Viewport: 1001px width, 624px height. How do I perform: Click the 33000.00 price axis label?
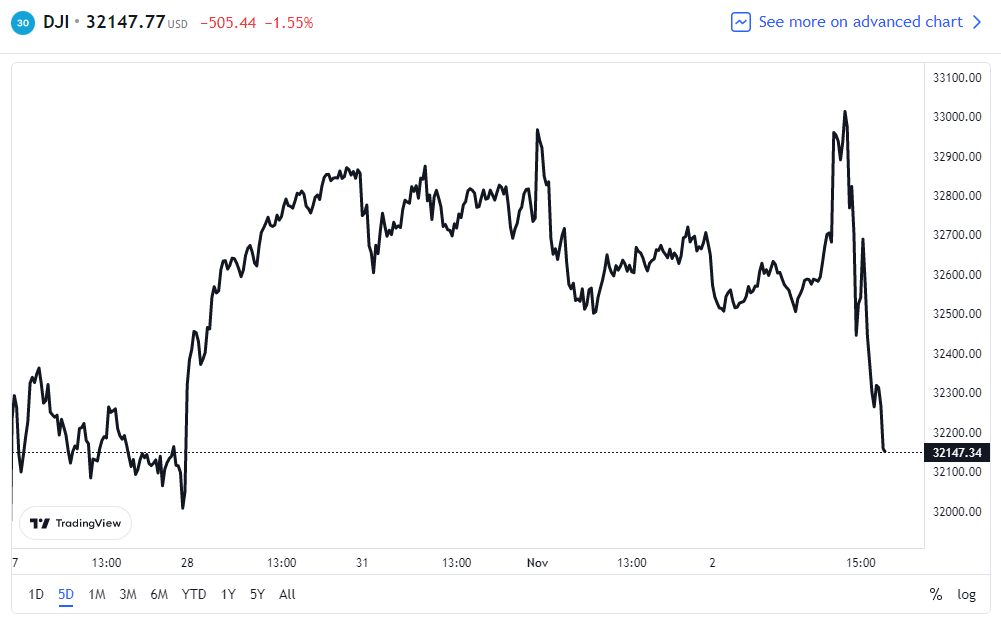click(x=958, y=117)
